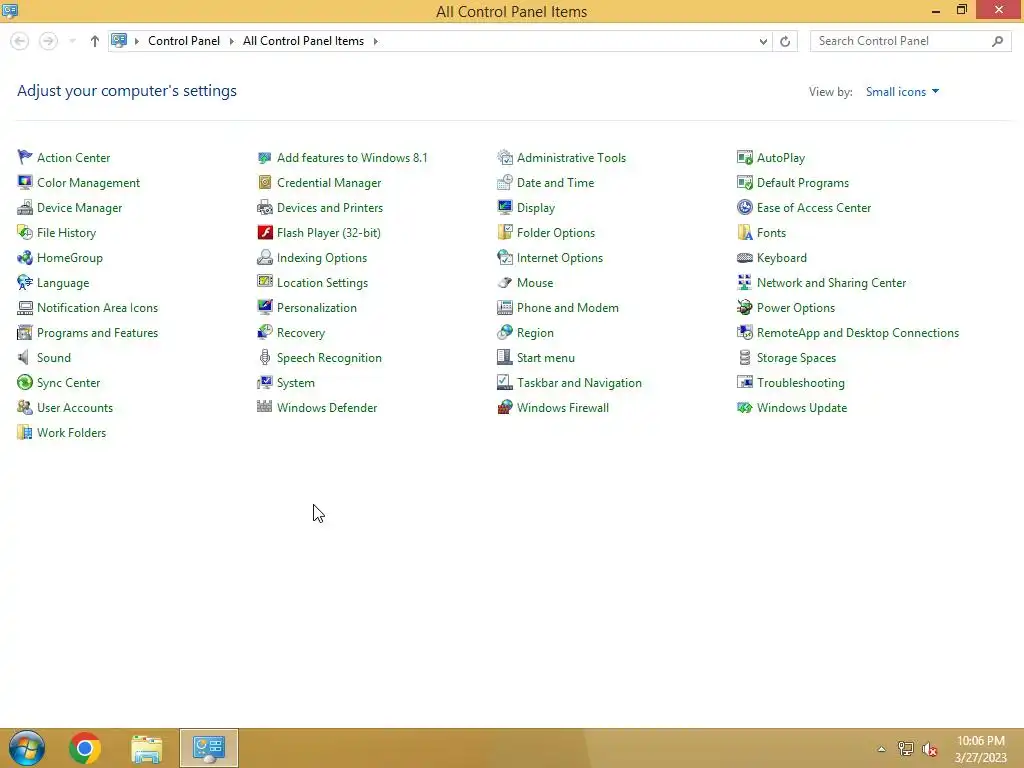This screenshot has height=768, width=1024.
Task: Click the Windows Update icon
Action: [x=744, y=408]
